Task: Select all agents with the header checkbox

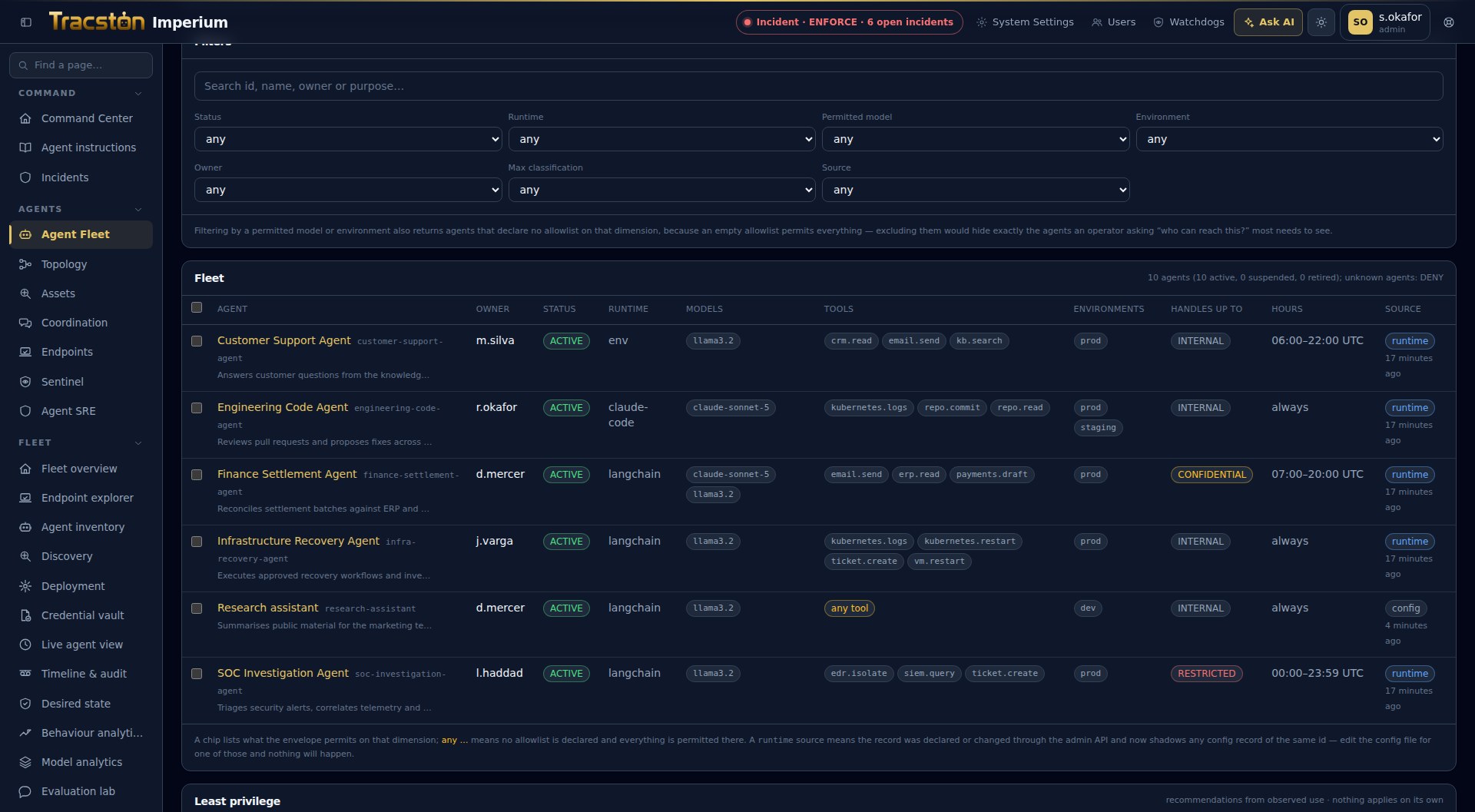Action: click(x=197, y=308)
